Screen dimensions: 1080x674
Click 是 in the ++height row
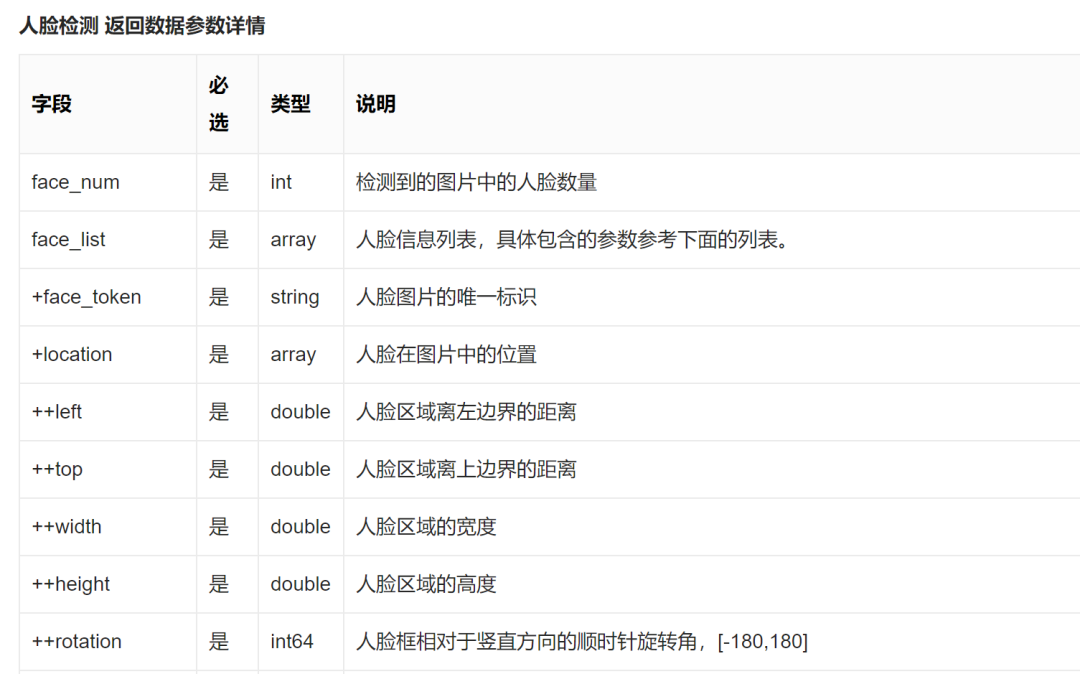tap(218, 584)
